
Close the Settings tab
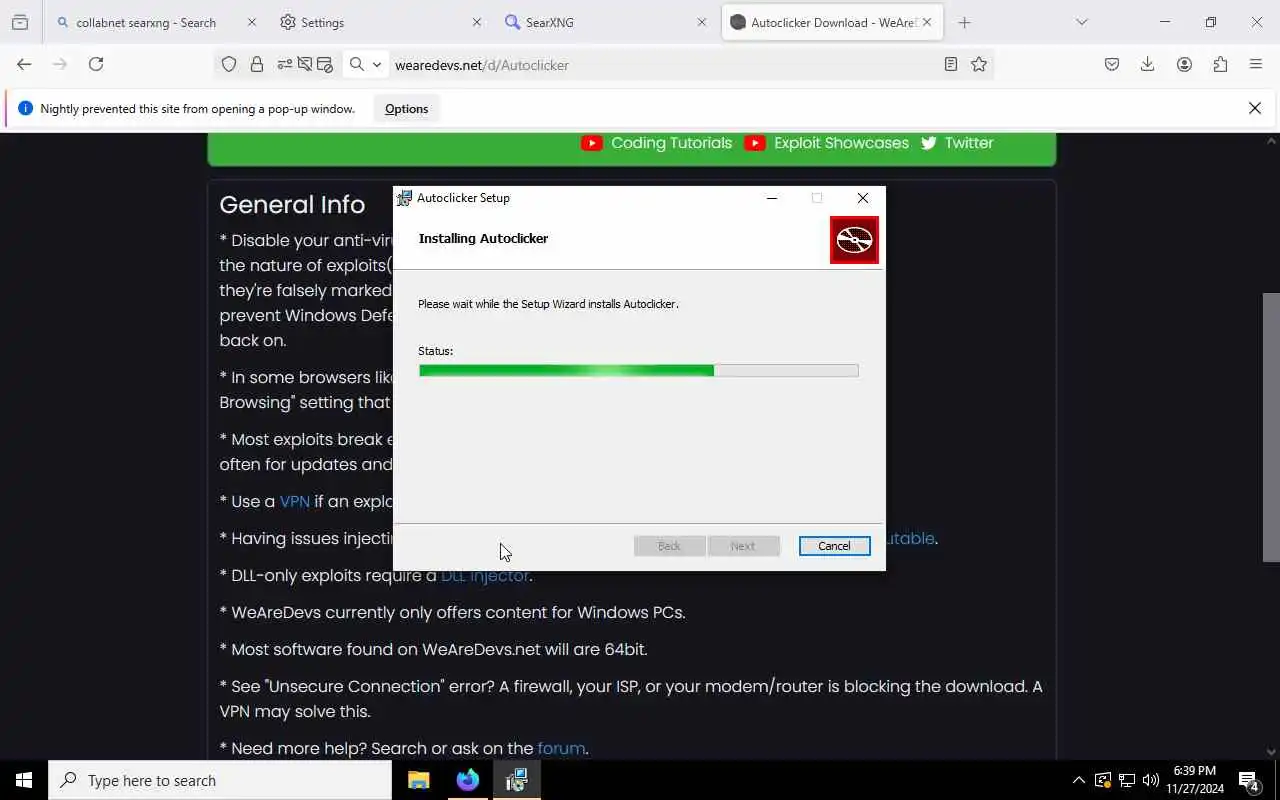tap(476, 22)
